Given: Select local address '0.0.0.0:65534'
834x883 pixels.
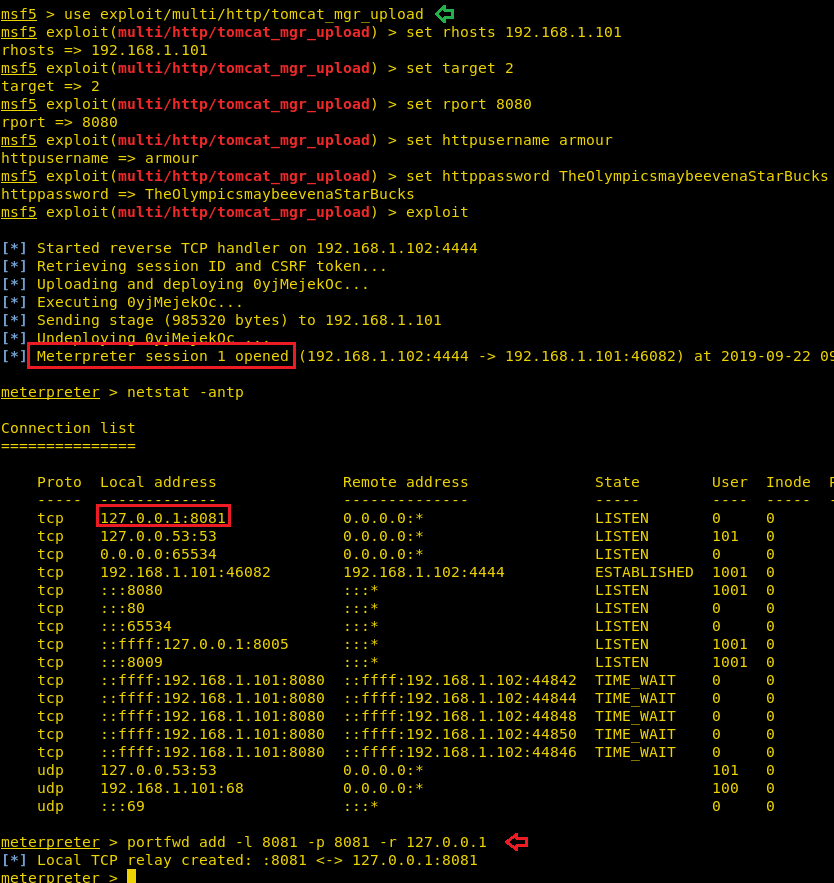Looking at the screenshot, I should pyautogui.click(x=158, y=554).
